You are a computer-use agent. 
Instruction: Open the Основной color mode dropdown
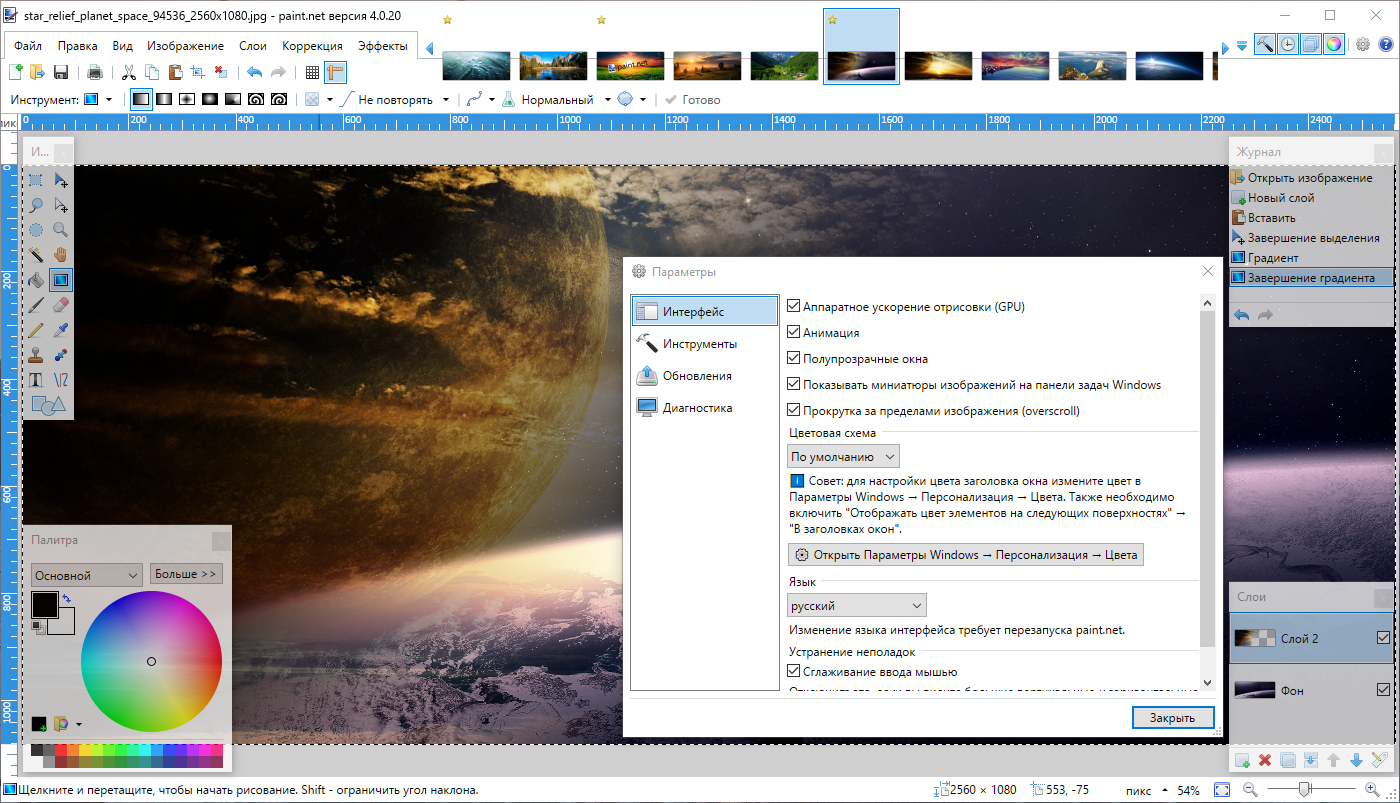click(x=86, y=575)
